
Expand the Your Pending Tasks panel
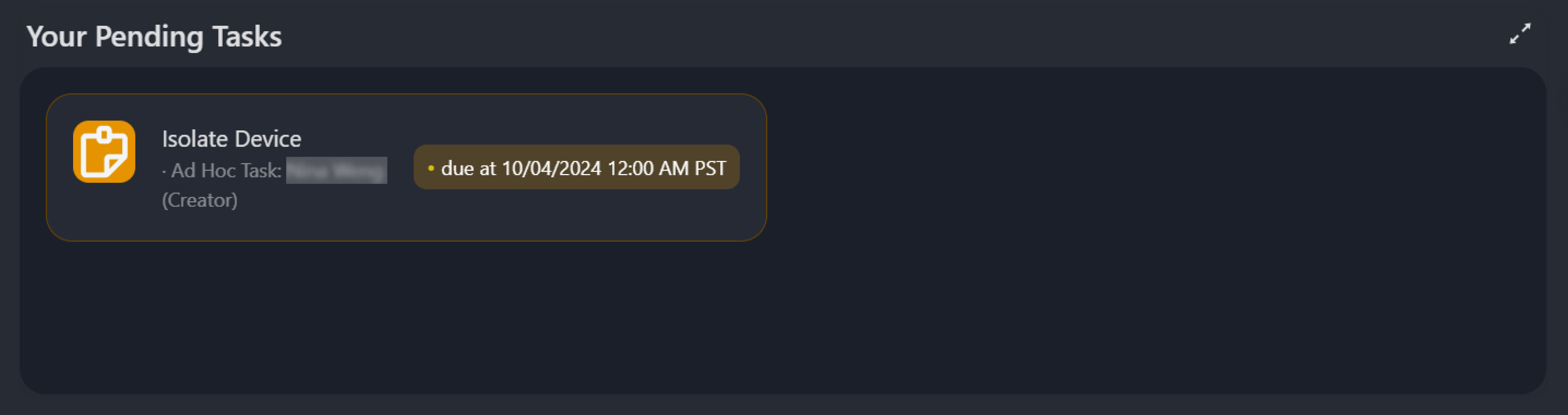pyautogui.click(x=1520, y=34)
